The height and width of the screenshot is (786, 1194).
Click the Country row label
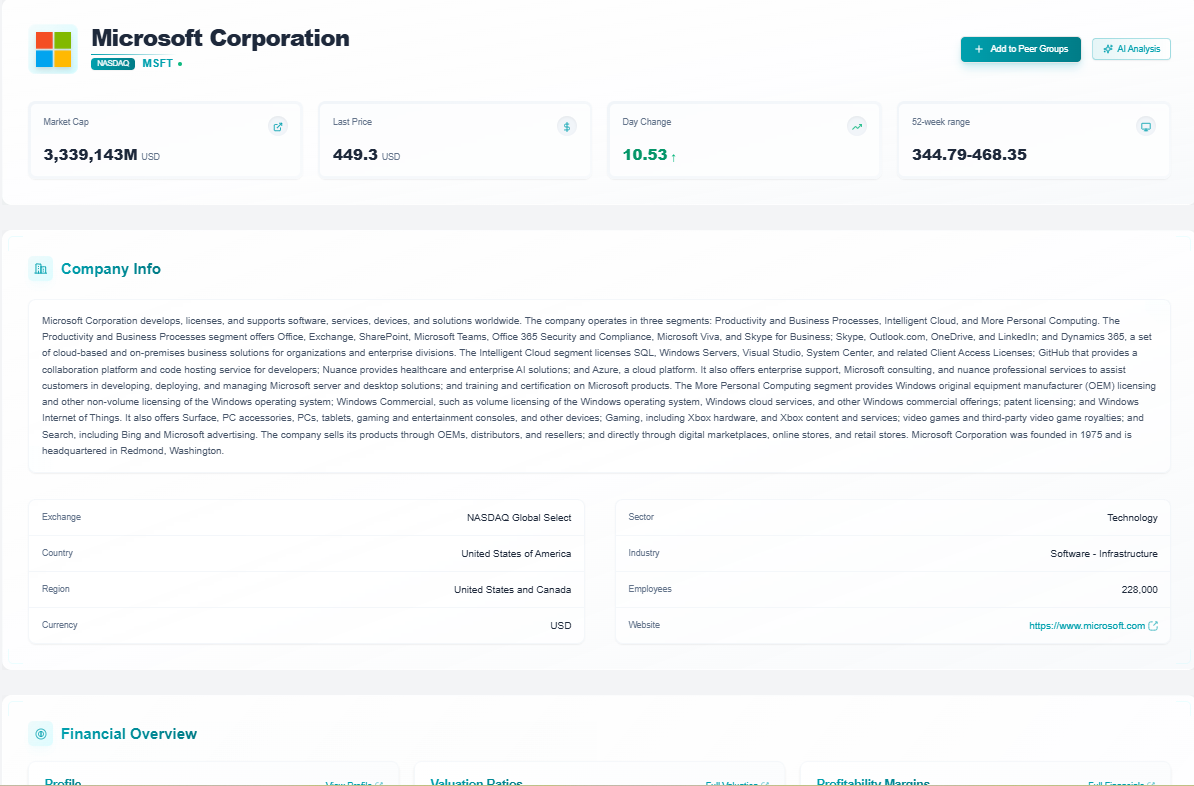(57, 553)
